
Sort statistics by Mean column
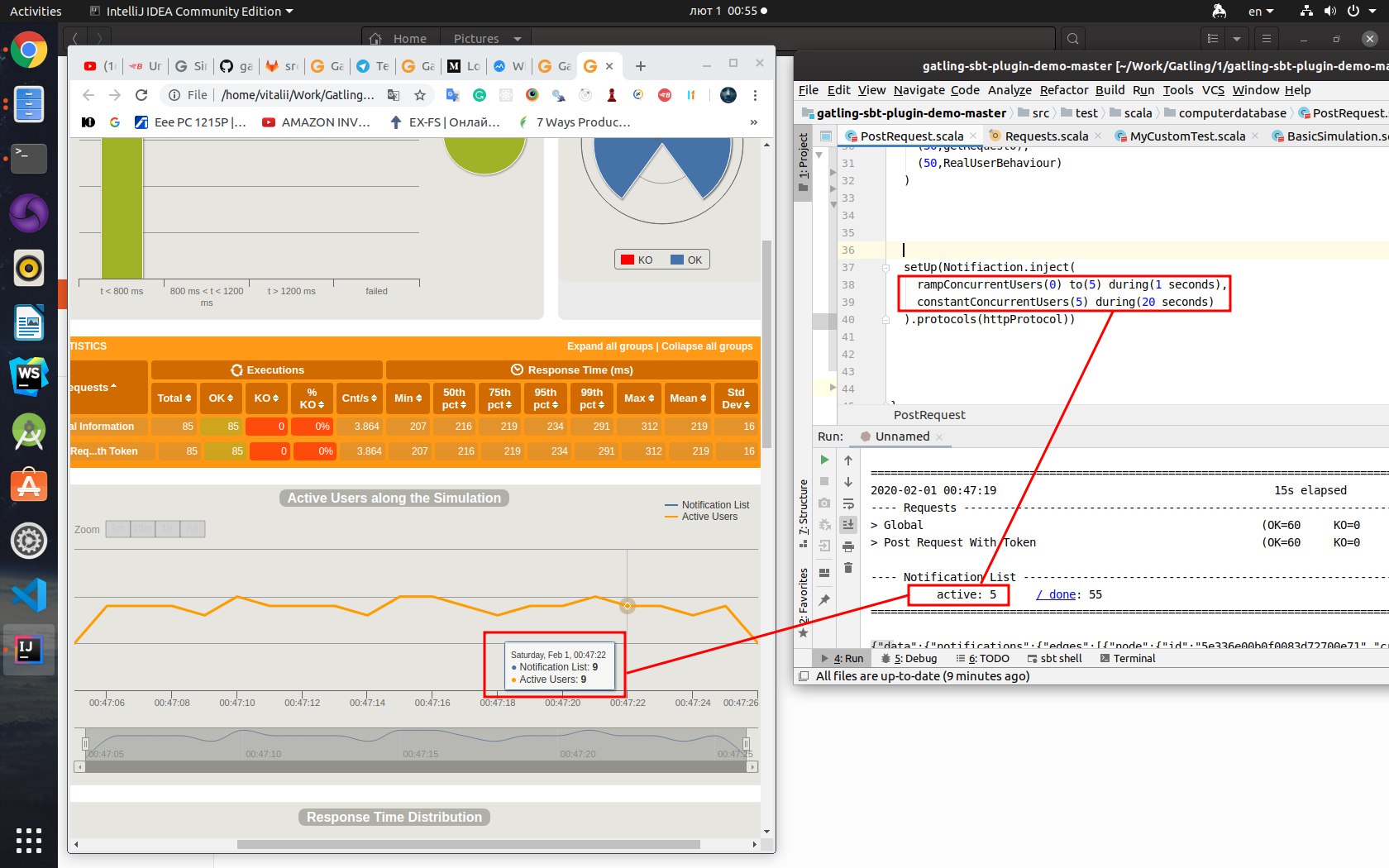tap(688, 398)
